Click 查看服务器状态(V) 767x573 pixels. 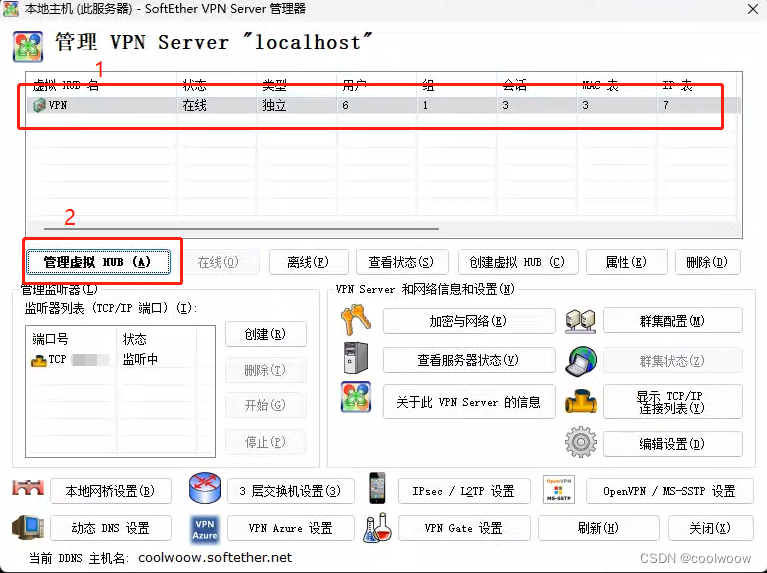[x=469, y=360]
